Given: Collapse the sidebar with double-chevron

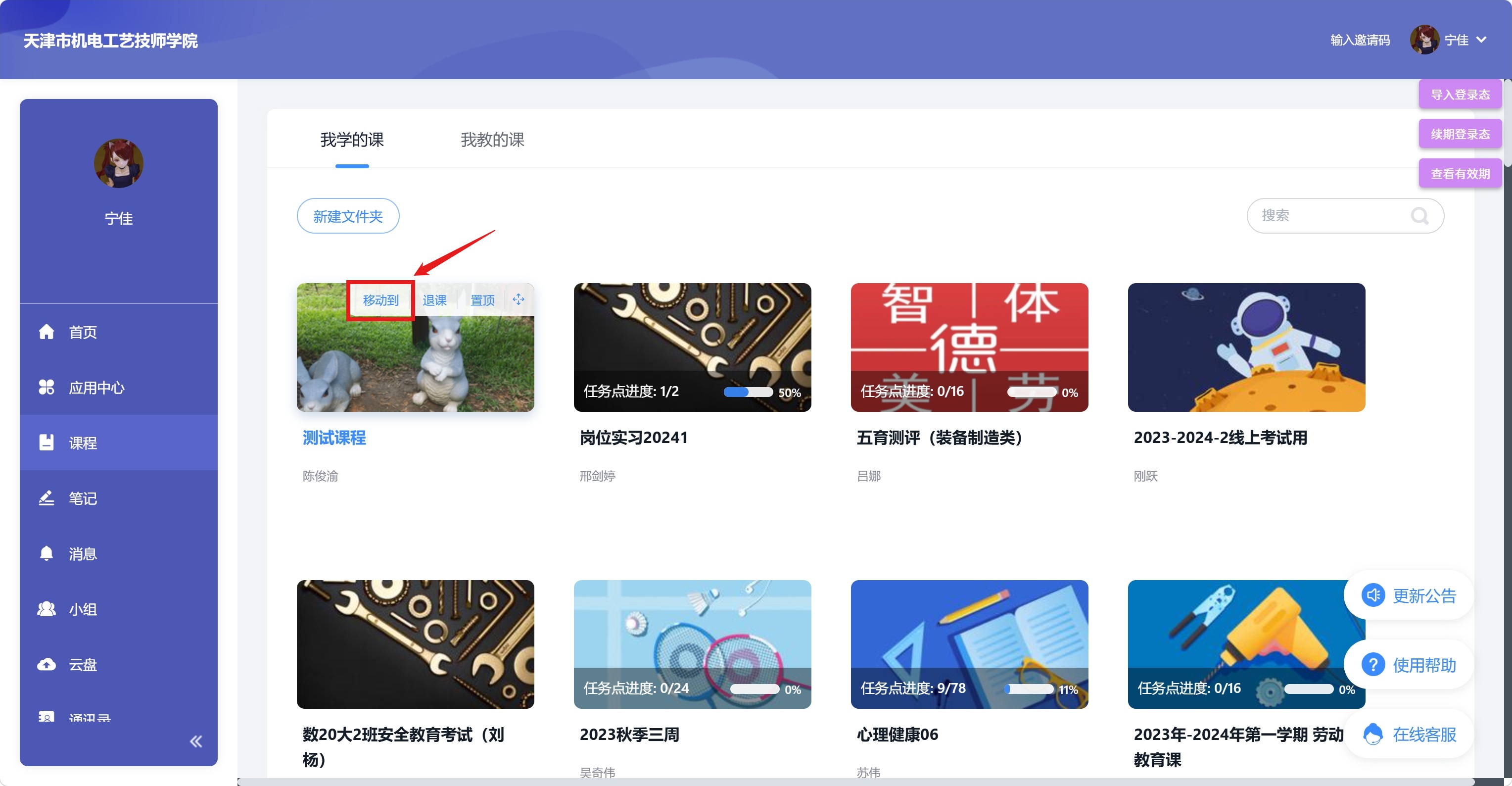Looking at the screenshot, I should click(x=196, y=741).
